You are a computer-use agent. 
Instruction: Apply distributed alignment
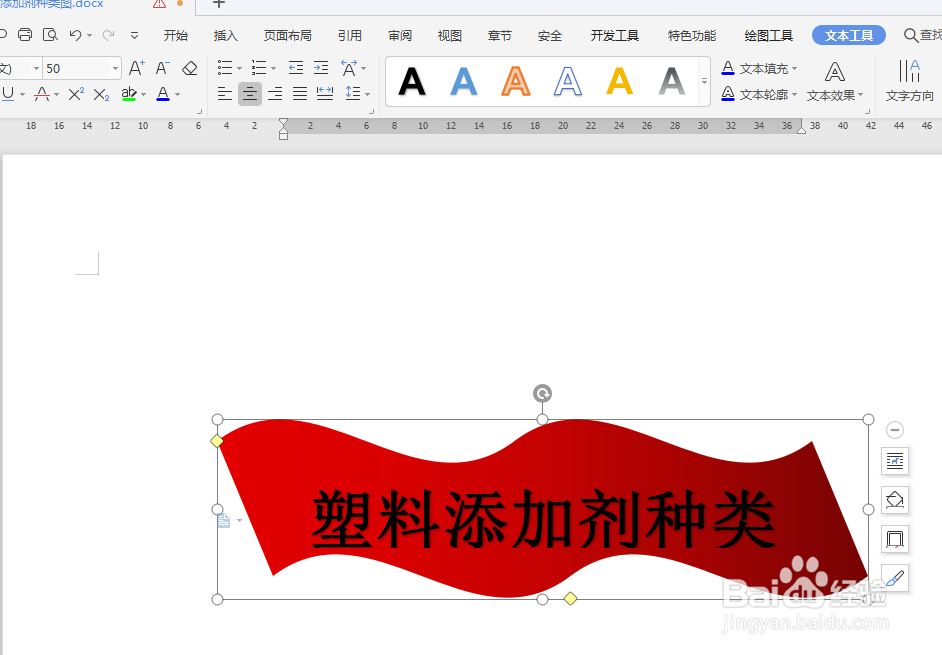click(325, 94)
